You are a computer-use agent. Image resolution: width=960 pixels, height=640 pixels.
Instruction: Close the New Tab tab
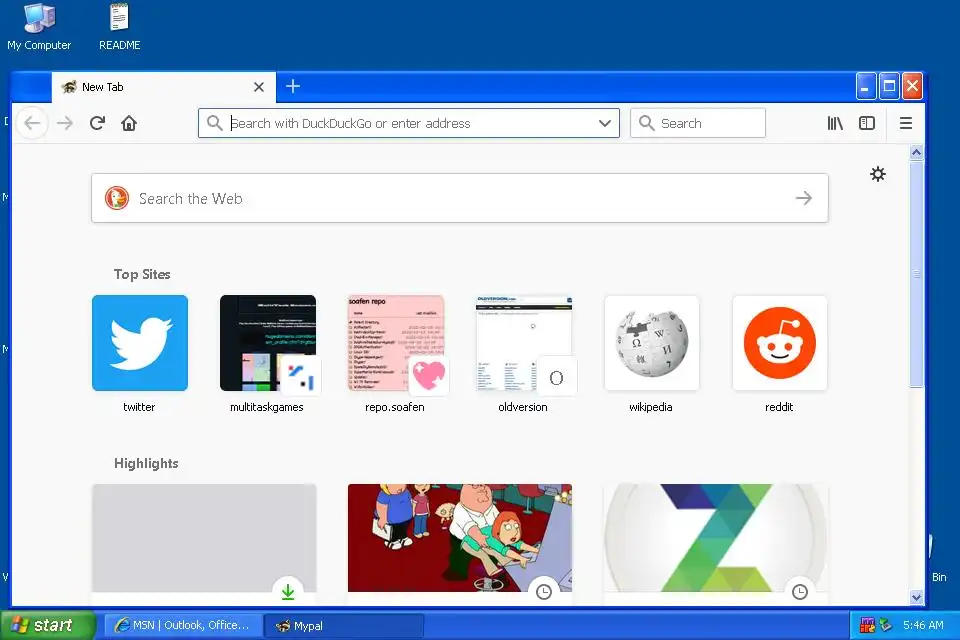point(259,87)
